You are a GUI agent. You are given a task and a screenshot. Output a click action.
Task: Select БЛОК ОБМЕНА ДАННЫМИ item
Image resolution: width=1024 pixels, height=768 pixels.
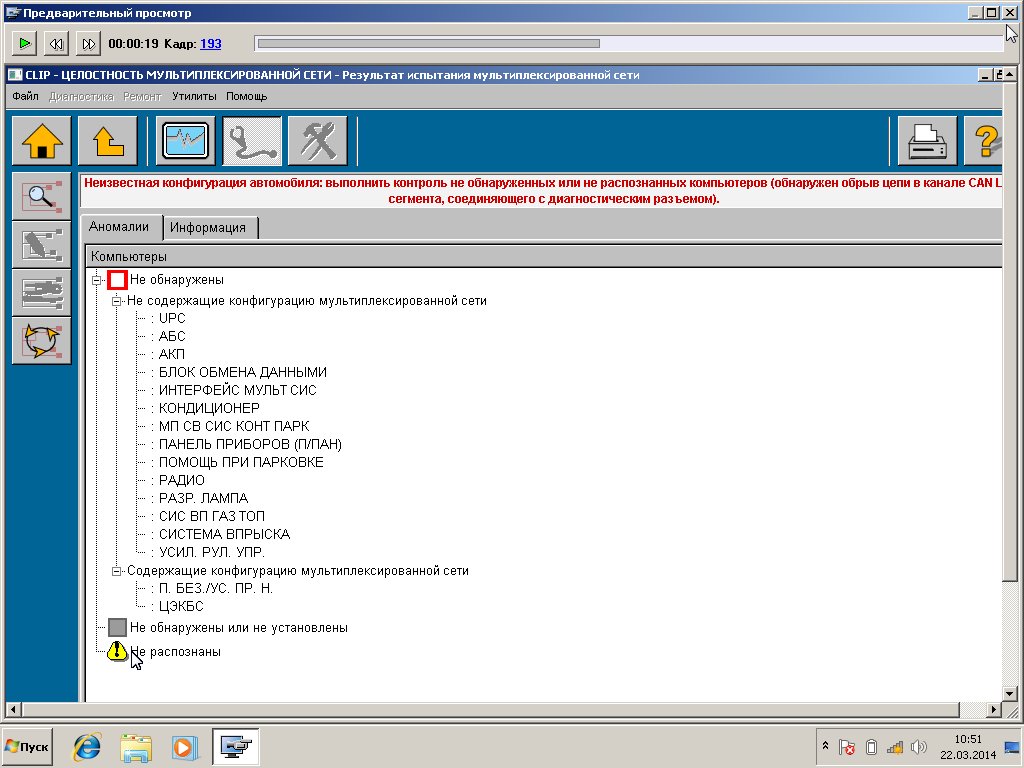point(242,372)
